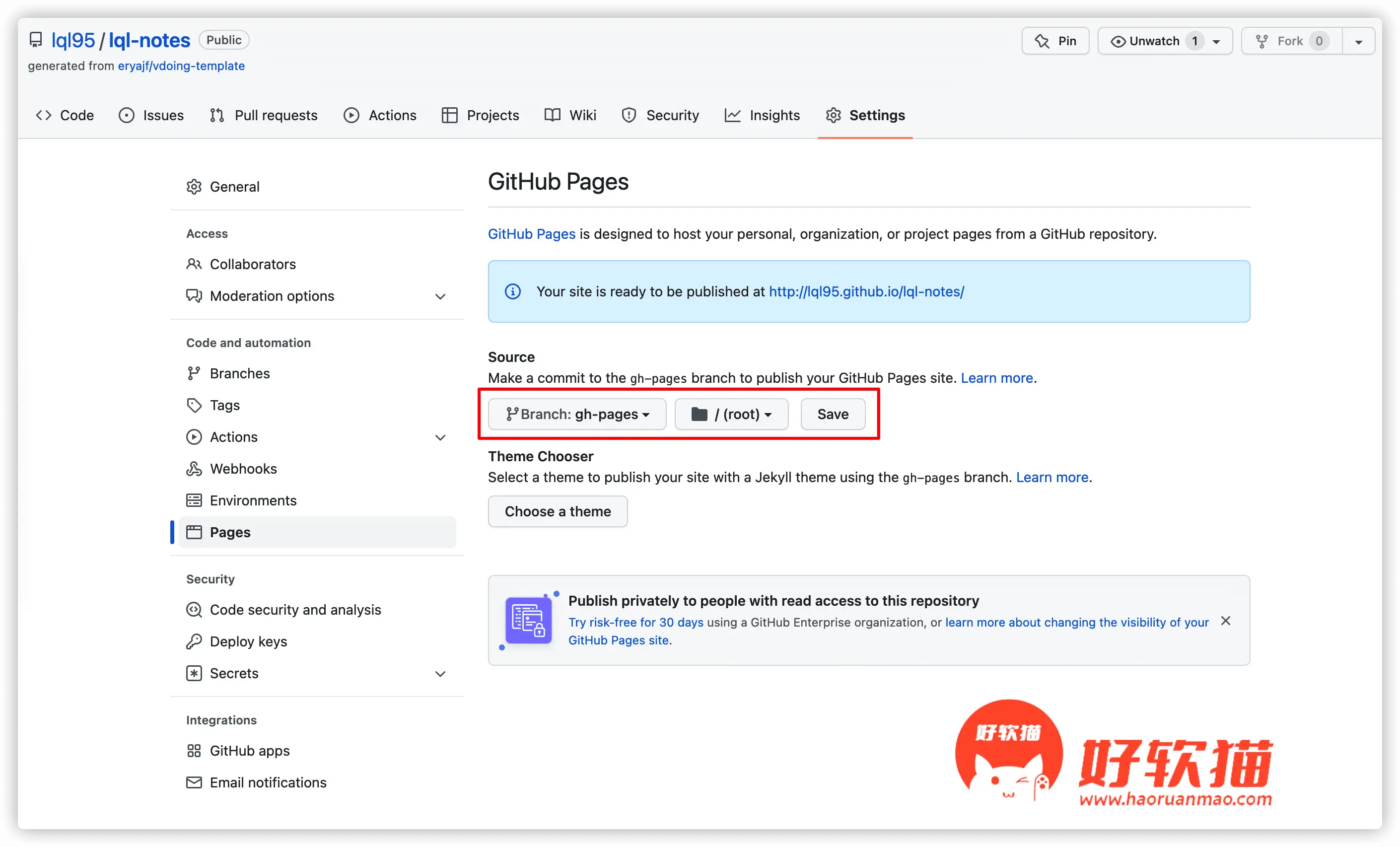This screenshot has height=847, width=1400.
Task: Select the Settings tab
Action: point(865,115)
